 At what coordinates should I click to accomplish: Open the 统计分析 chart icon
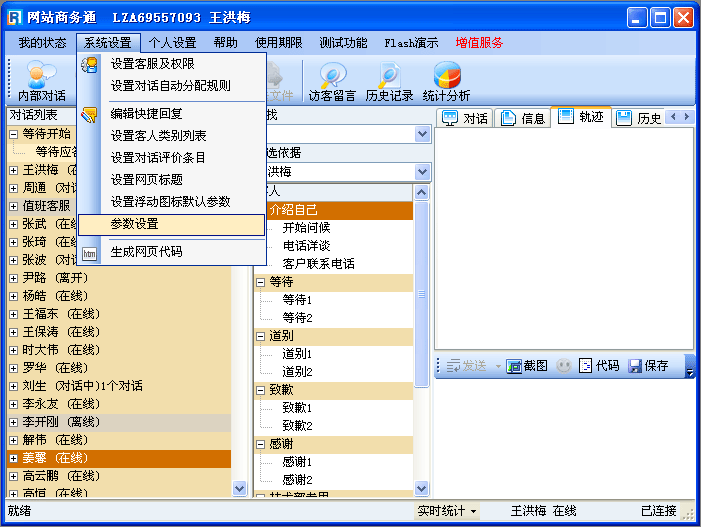pyautogui.click(x=446, y=80)
